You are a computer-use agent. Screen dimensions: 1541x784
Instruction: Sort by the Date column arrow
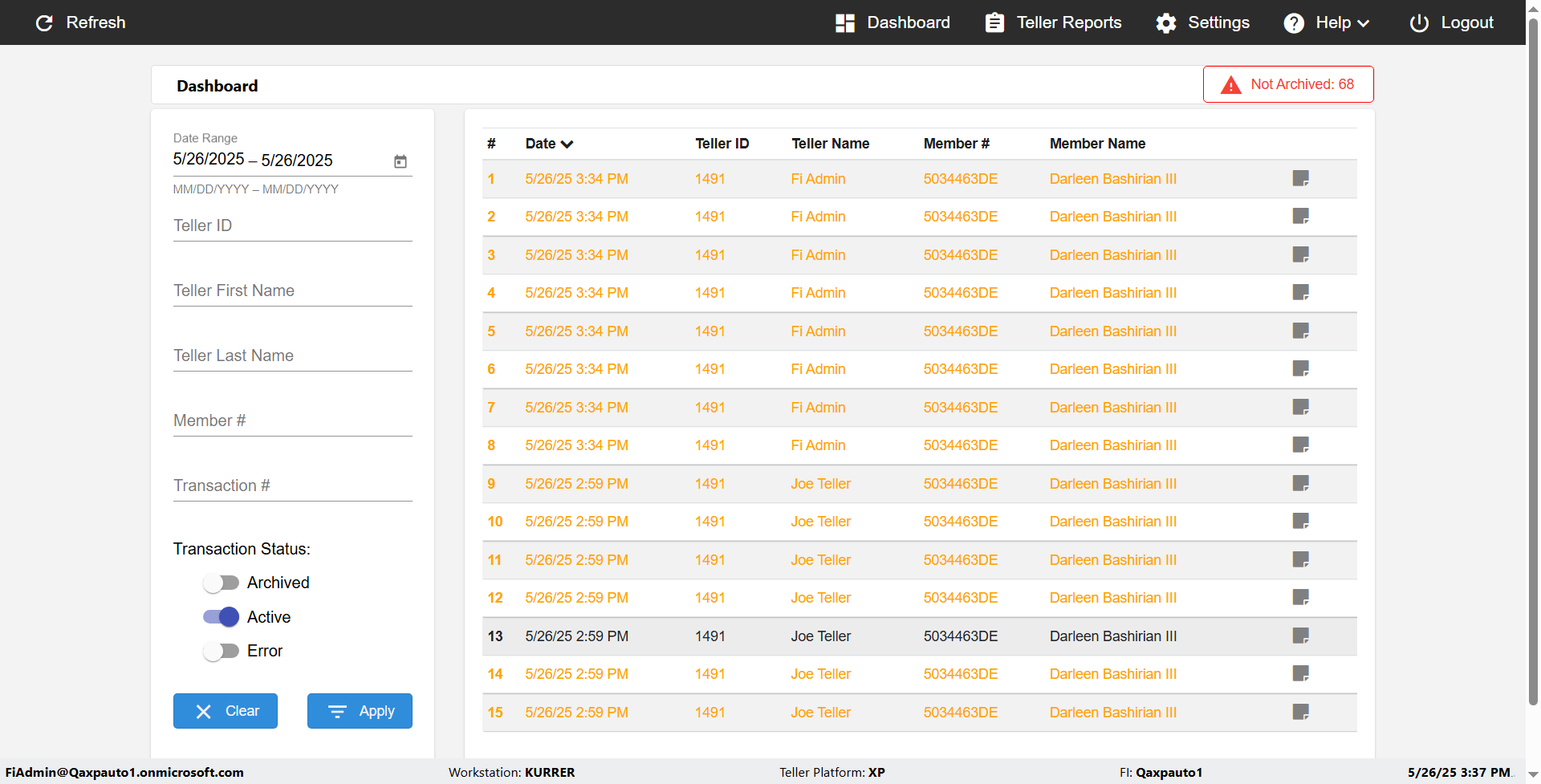(567, 144)
